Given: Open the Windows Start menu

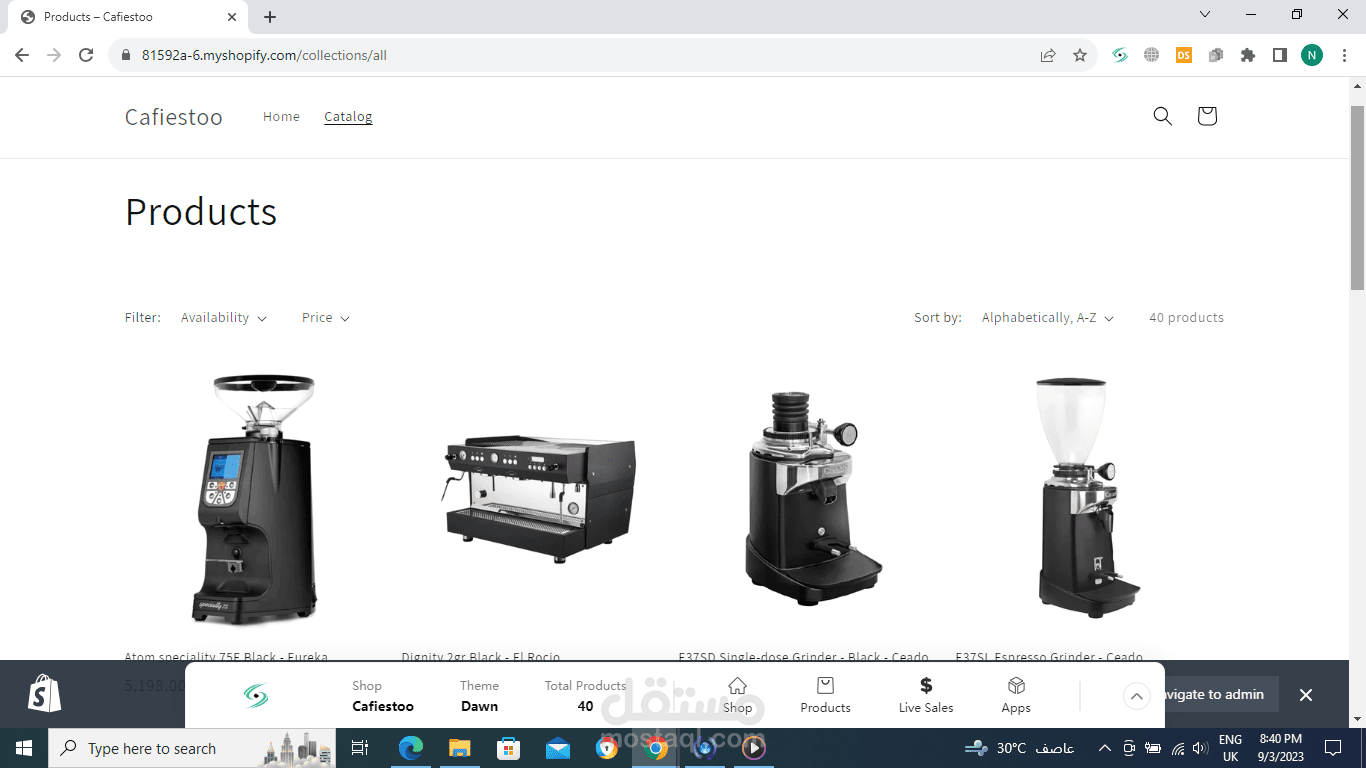Looking at the screenshot, I should click(x=23, y=748).
